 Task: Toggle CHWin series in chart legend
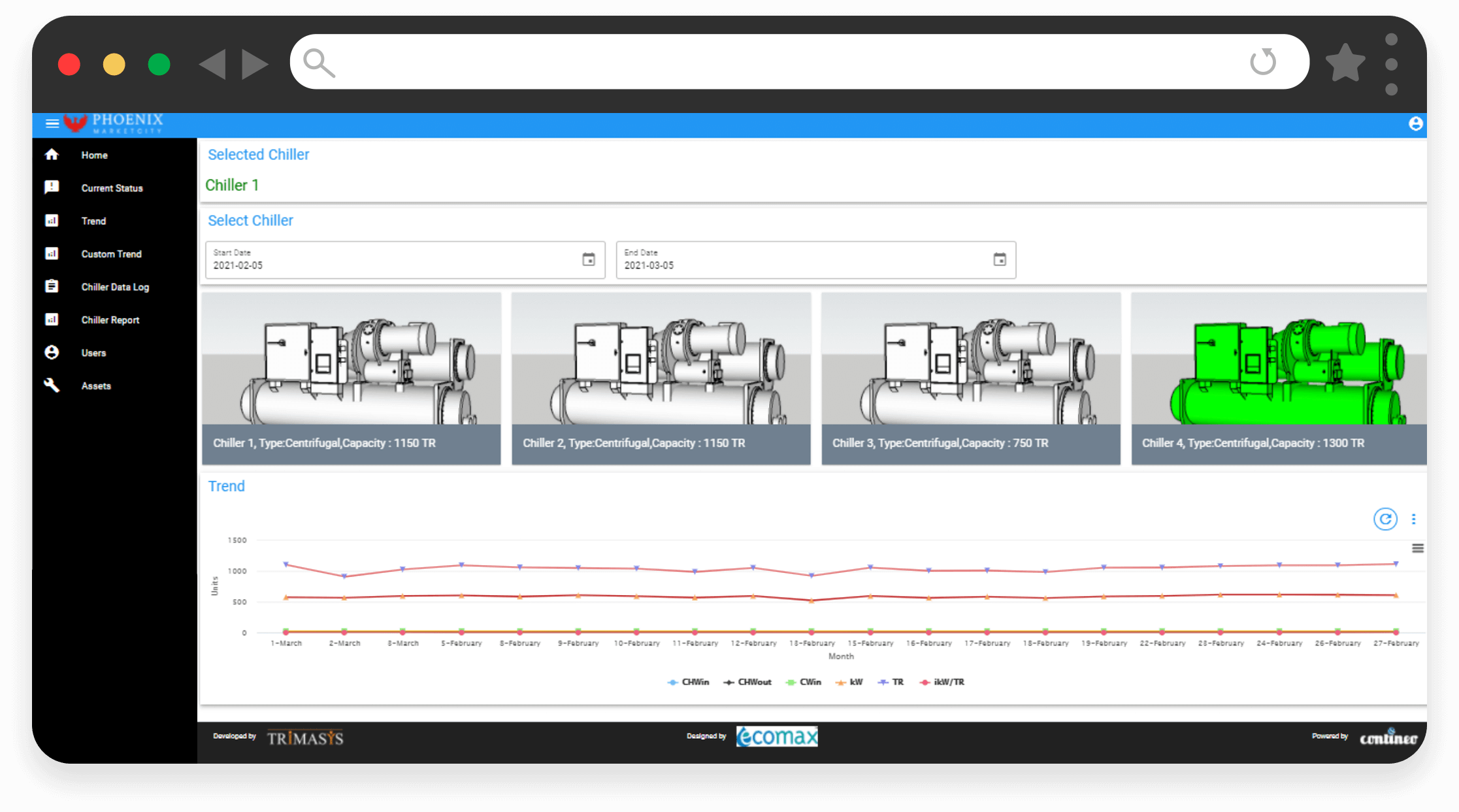click(x=688, y=682)
